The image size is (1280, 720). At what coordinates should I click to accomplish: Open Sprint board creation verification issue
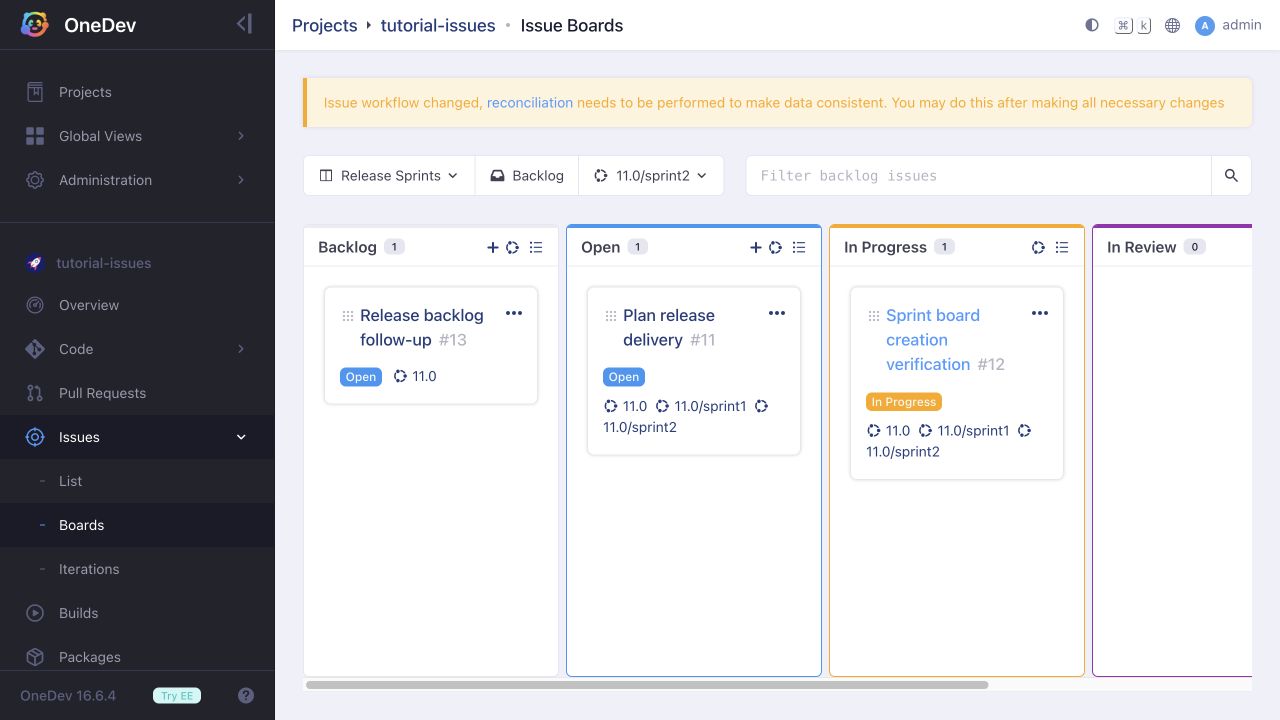(933, 340)
